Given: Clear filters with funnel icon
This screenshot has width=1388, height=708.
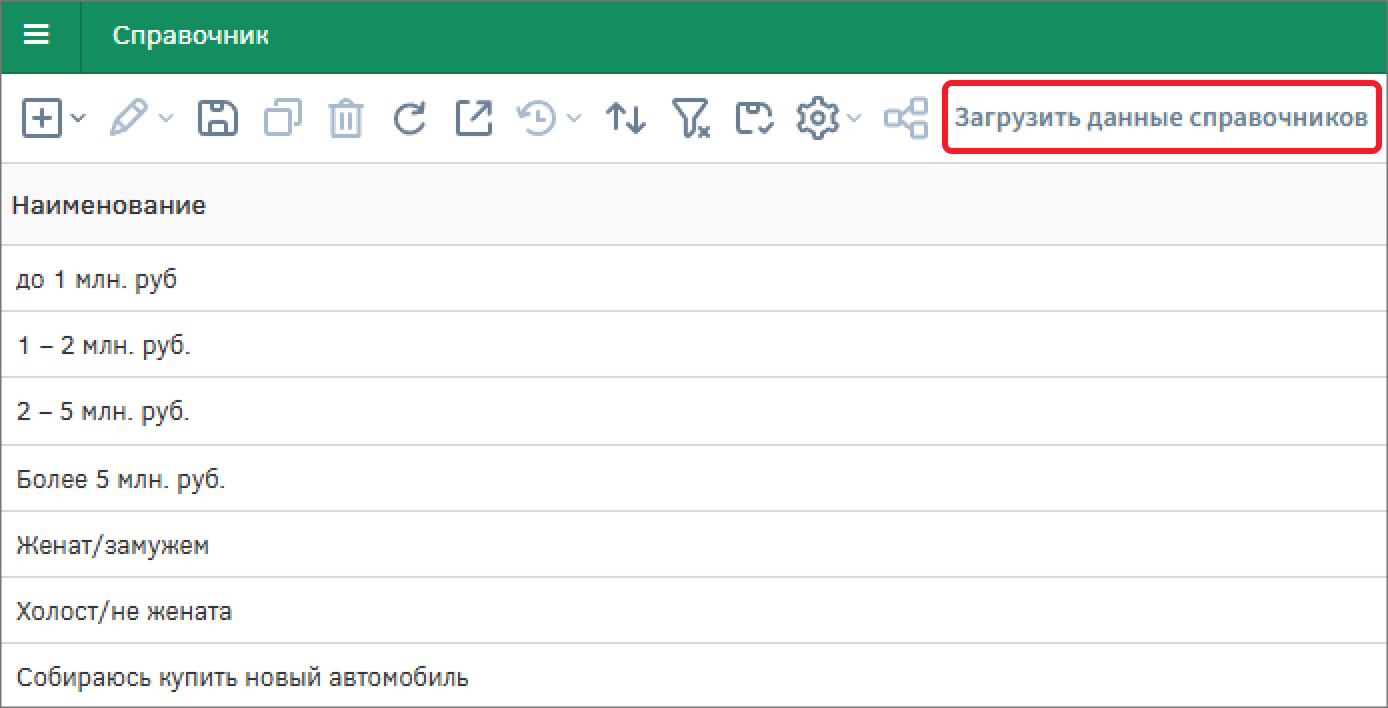Looking at the screenshot, I should 690,119.
